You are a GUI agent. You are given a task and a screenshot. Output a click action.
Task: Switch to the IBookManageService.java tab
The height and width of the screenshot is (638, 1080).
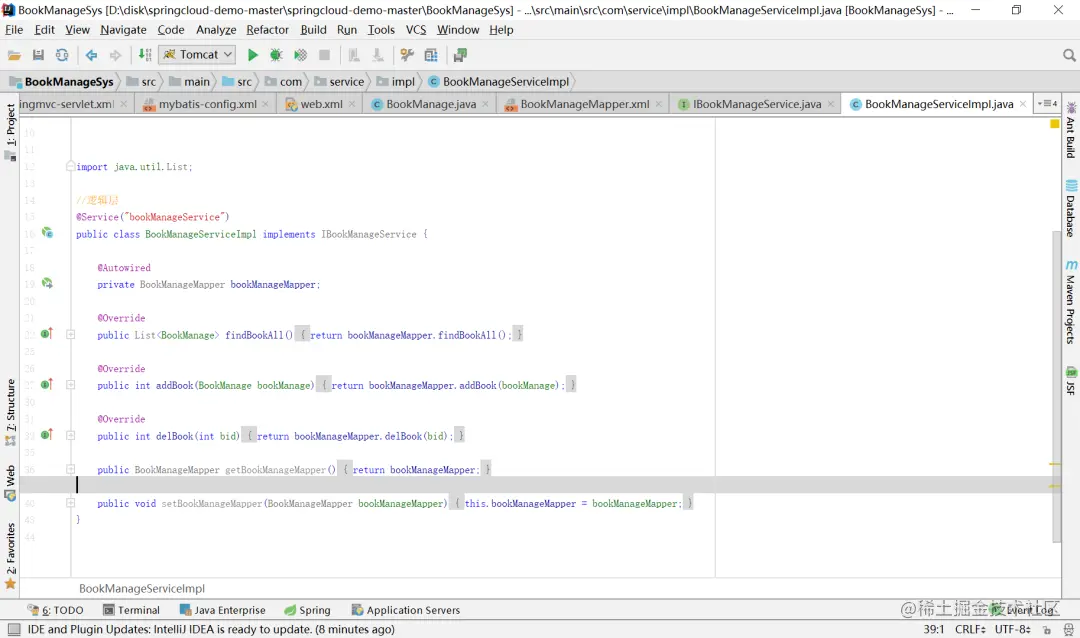756,104
